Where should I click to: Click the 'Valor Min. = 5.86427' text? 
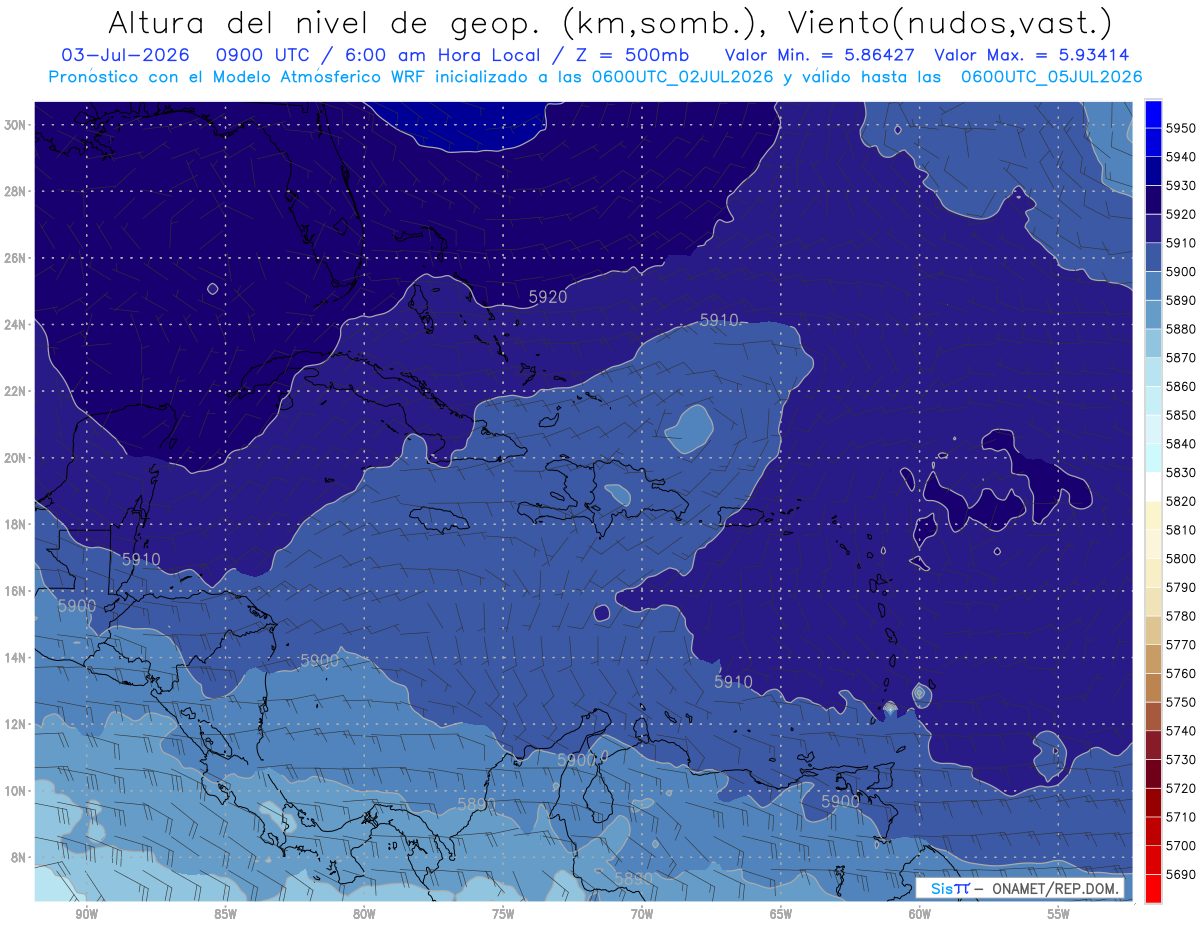[x=819, y=55]
